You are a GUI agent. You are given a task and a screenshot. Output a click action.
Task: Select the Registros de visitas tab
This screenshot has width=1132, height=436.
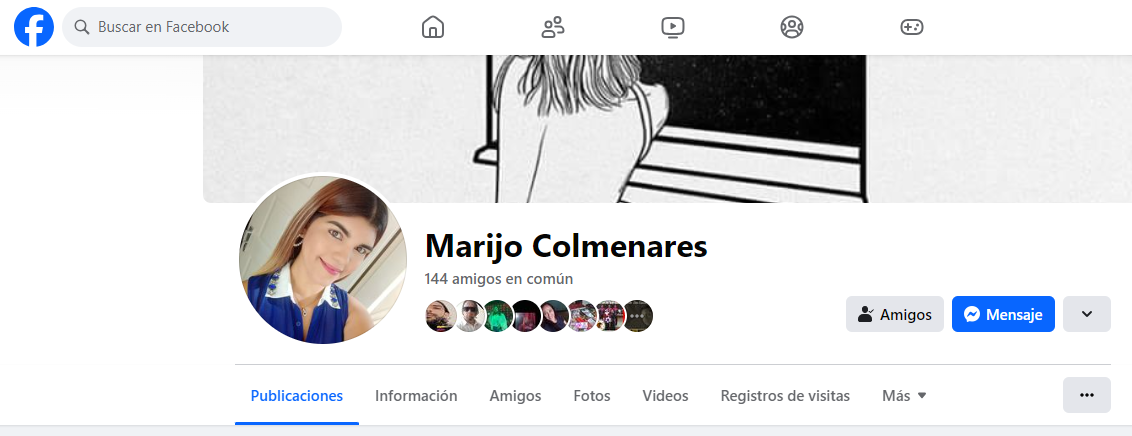click(x=785, y=396)
